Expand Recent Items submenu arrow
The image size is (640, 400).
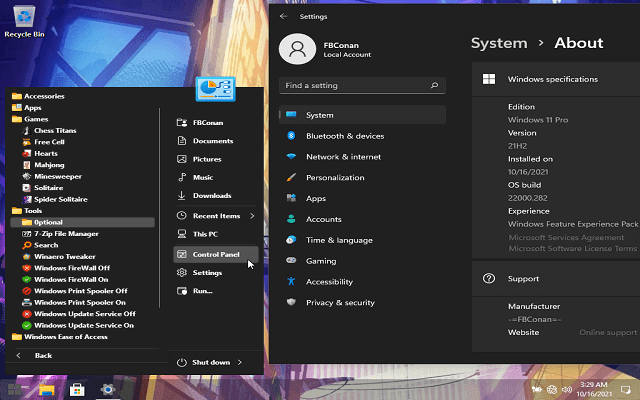tap(252, 216)
